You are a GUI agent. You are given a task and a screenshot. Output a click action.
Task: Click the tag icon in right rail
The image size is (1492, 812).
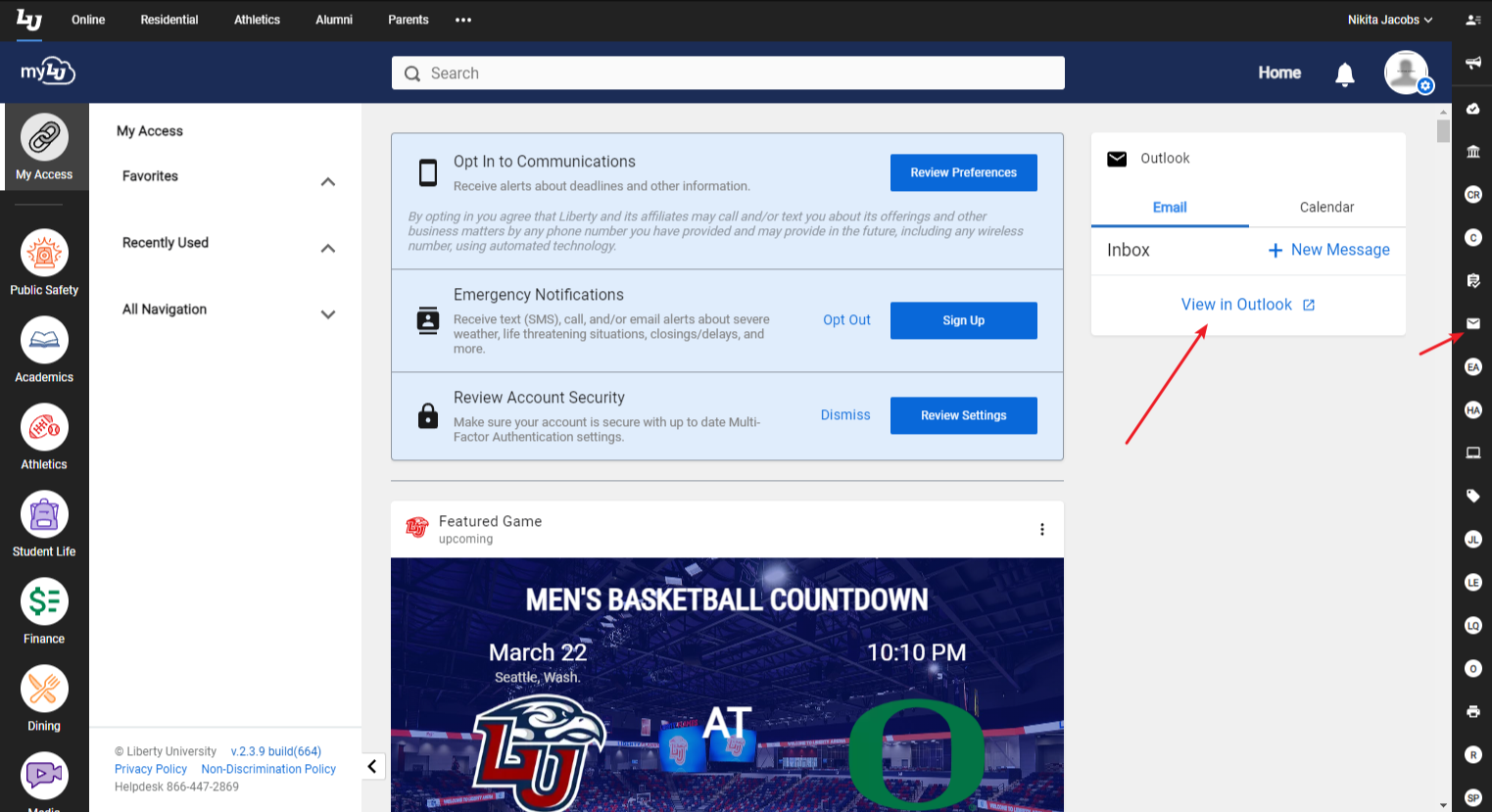1472,496
